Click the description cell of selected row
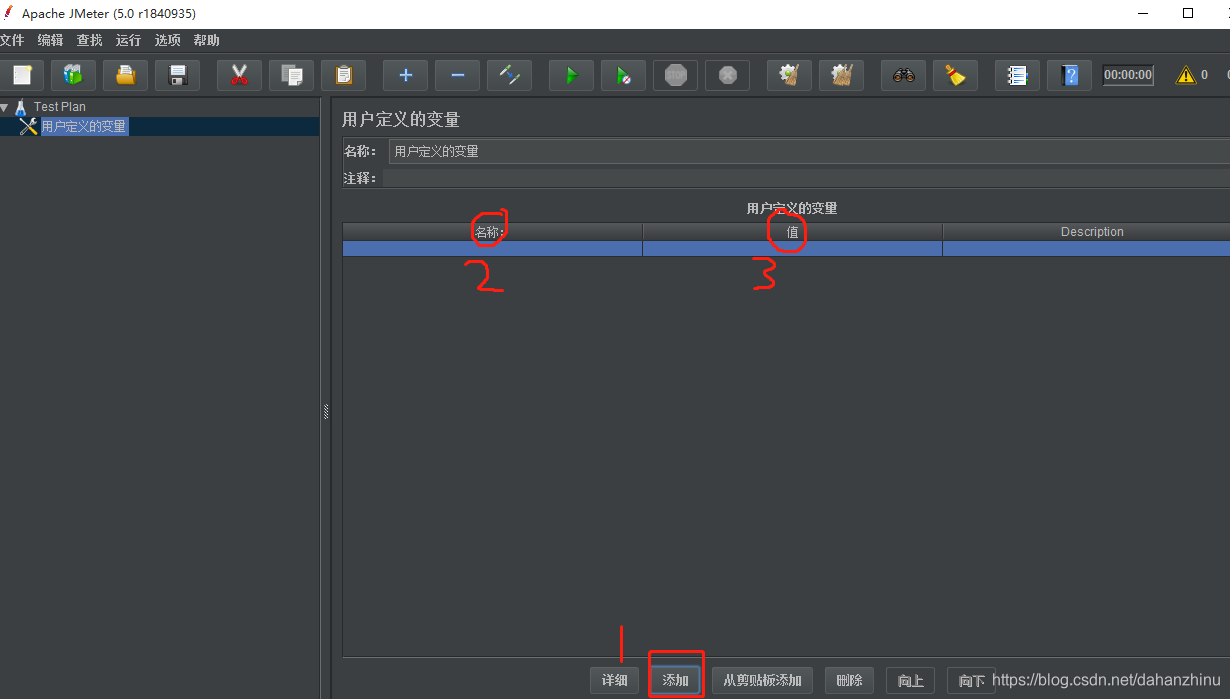 pyautogui.click(x=1086, y=249)
